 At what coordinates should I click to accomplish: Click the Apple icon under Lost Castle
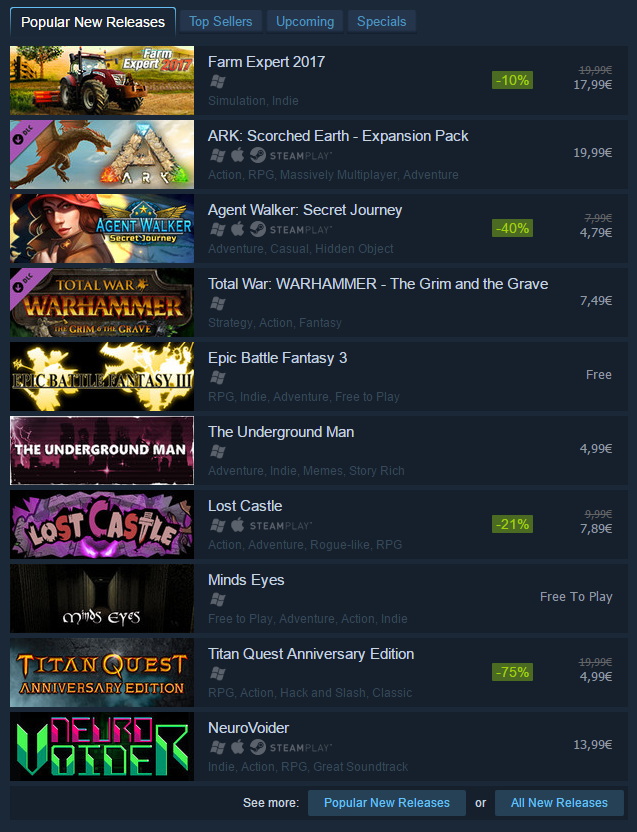[238, 525]
